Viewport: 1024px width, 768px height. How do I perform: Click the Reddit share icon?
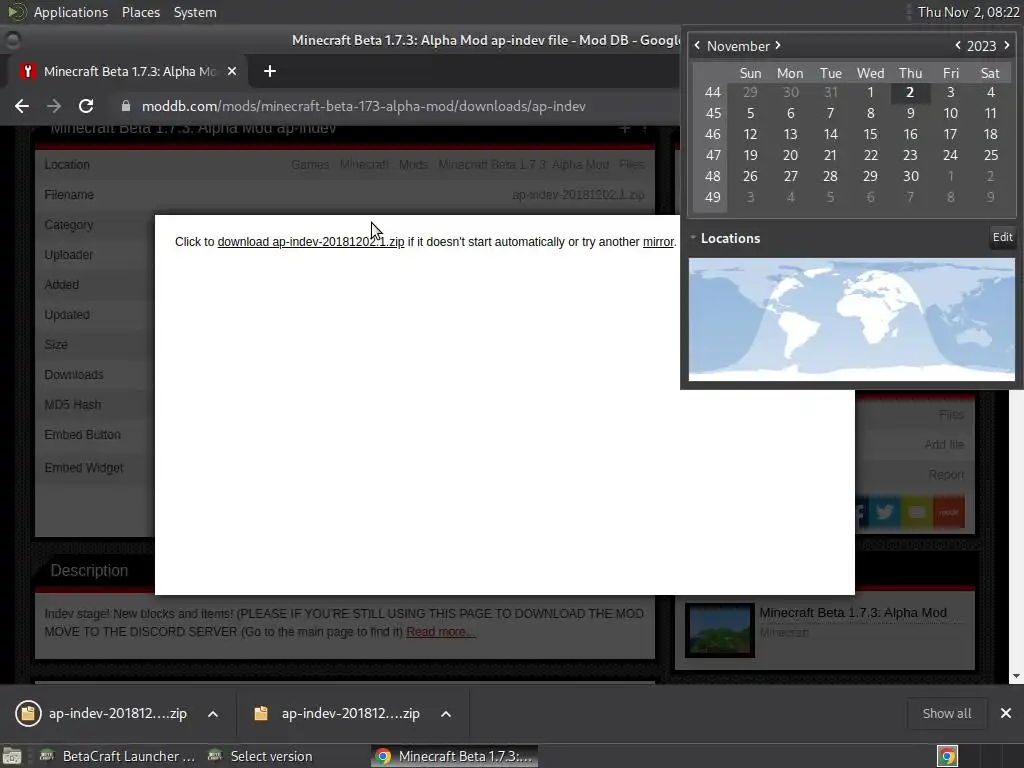pos(949,512)
